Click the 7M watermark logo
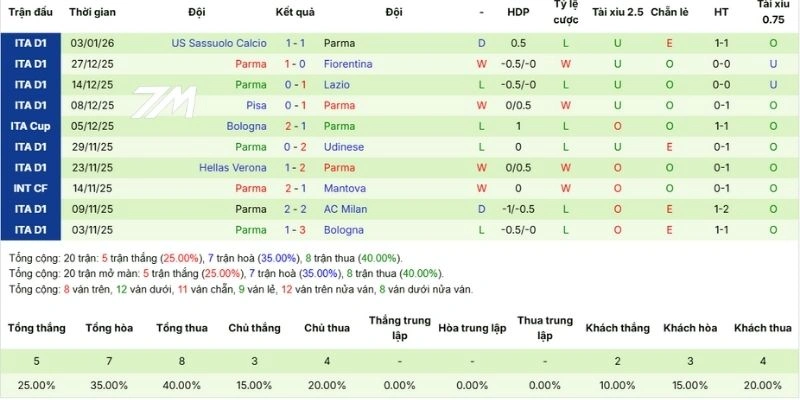This screenshot has height=400, width=800. 166,104
